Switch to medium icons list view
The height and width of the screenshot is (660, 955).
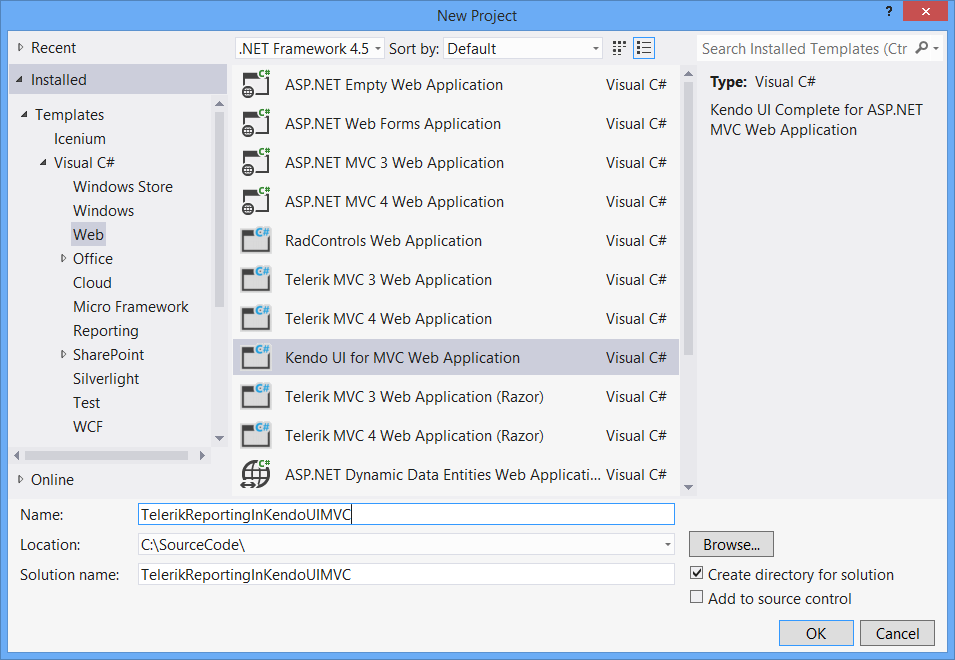coord(644,48)
